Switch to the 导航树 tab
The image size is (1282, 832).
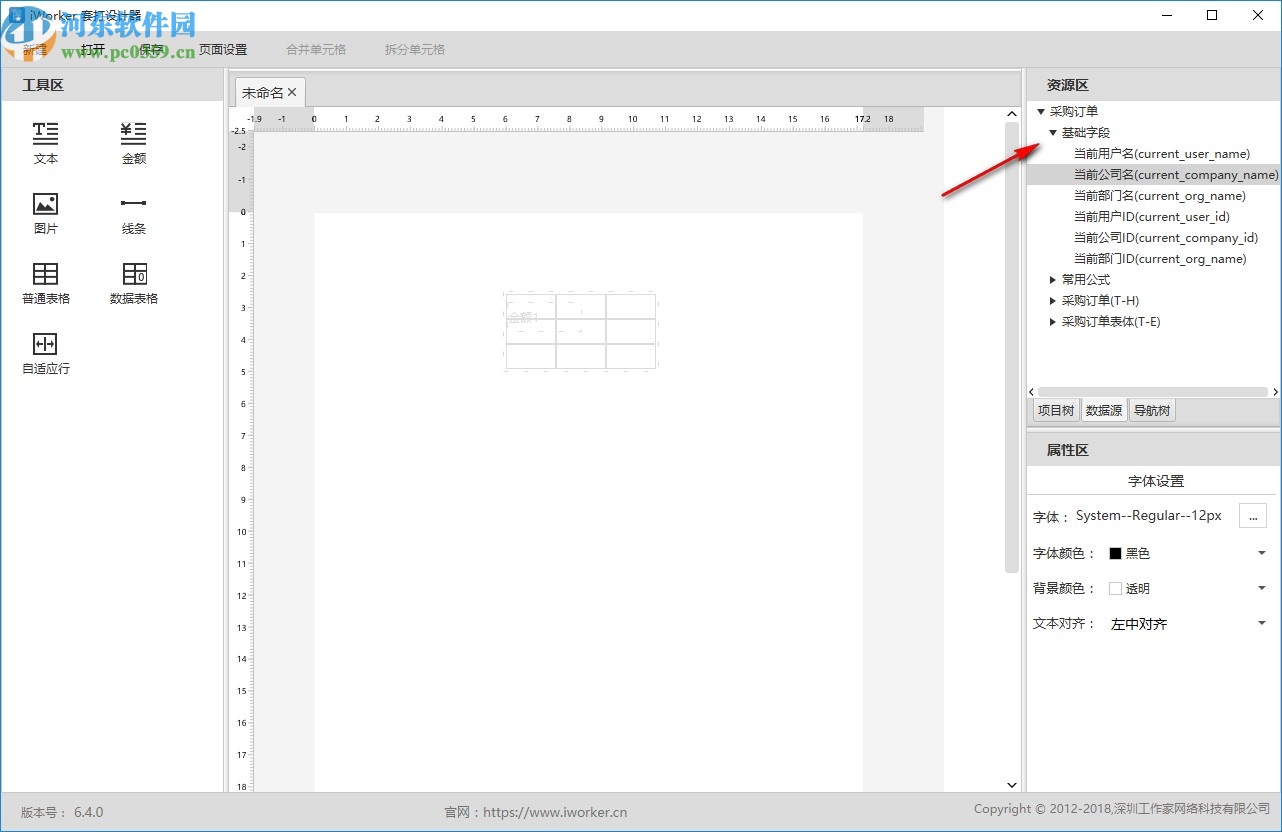1151,409
